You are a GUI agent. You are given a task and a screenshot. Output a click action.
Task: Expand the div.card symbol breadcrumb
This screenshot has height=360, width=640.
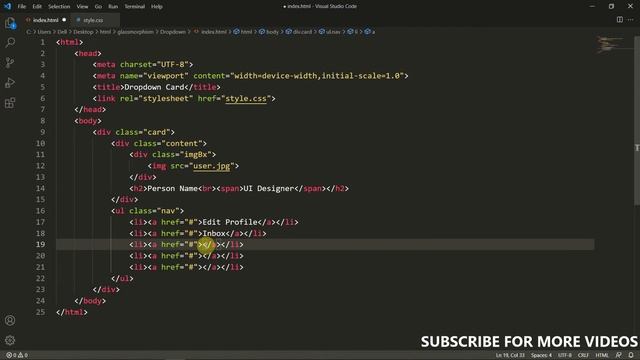299,32
